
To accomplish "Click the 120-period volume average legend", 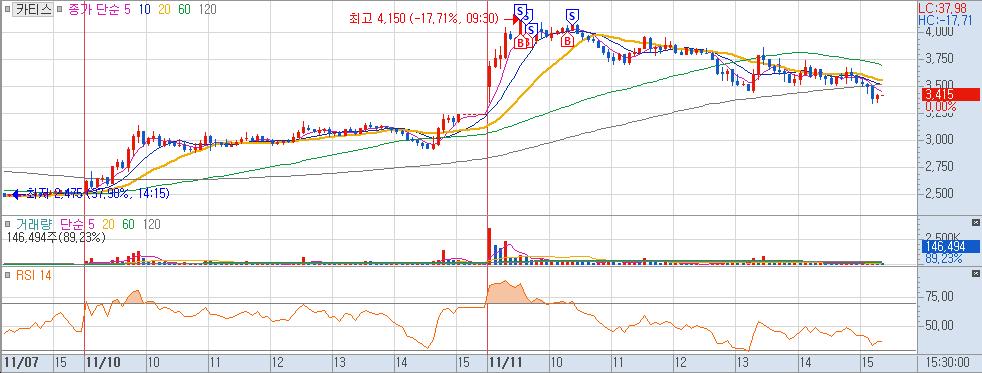I will tap(152, 225).
